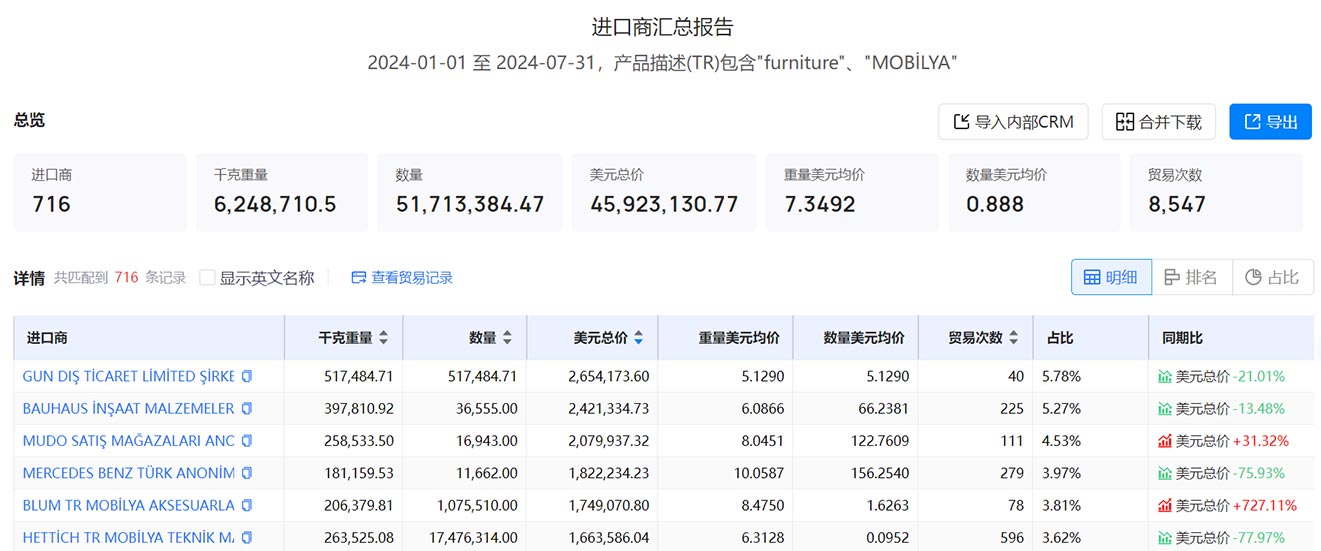
Task: Open HETTİCH TR MOBİLYA TEKNİK link
Action: point(128,538)
